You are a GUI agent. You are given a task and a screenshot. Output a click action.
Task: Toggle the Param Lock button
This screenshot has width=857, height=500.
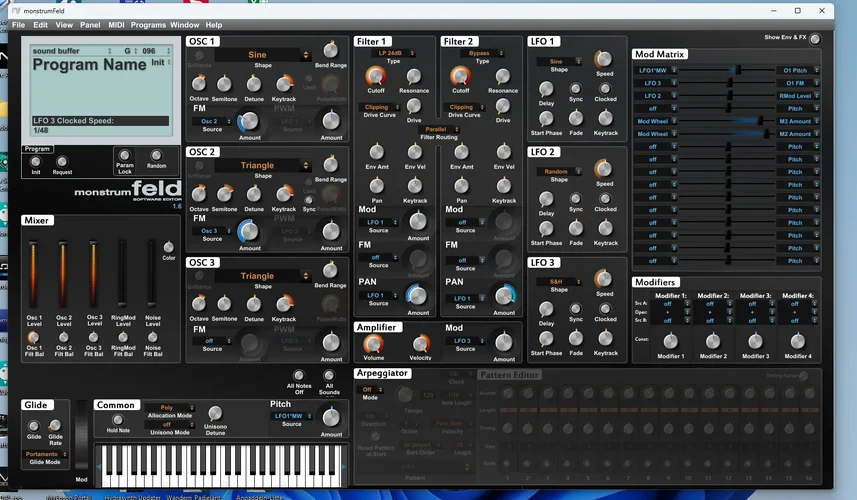click(x=125, y=156)
